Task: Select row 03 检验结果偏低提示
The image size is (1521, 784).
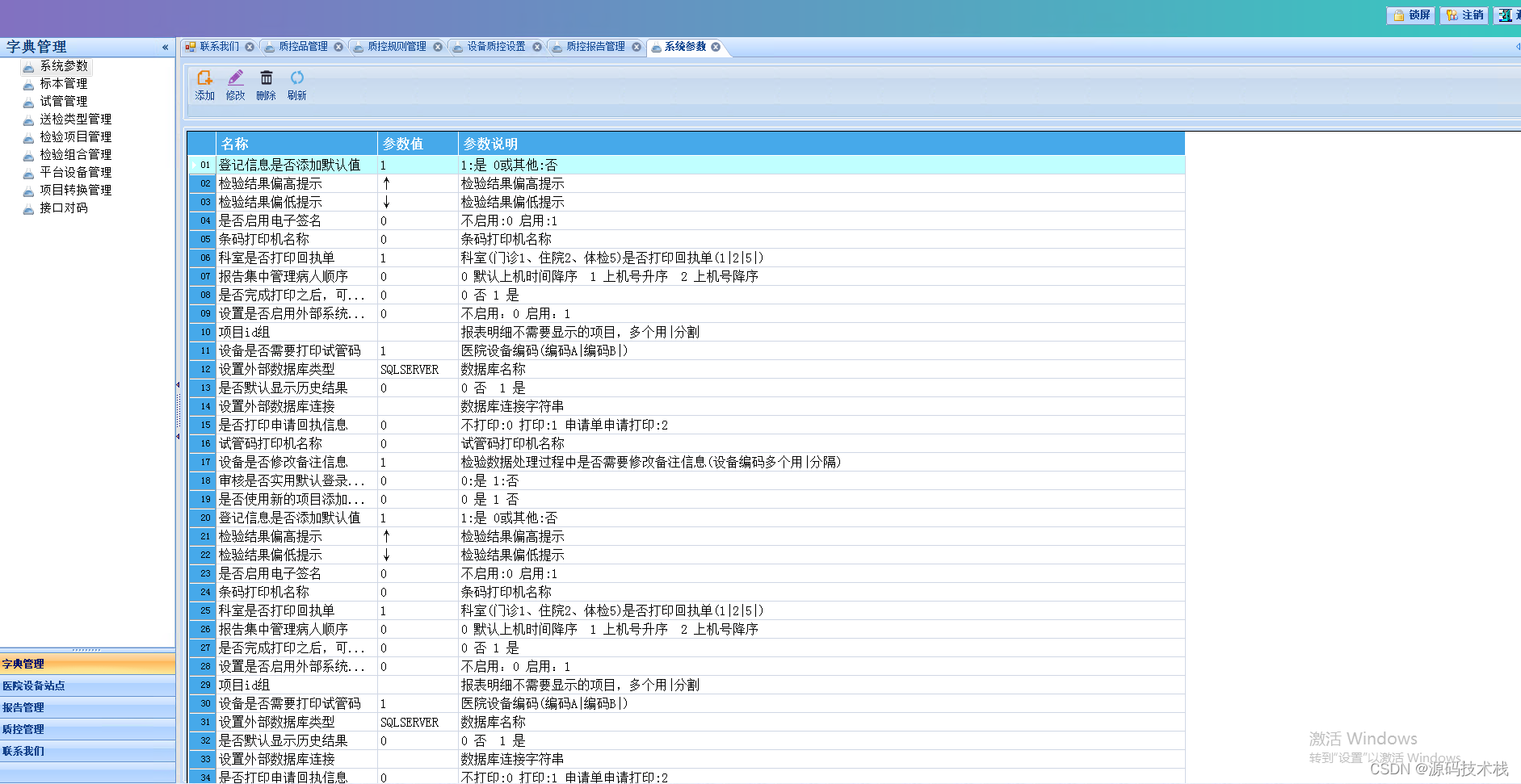Action: (687, 202)
